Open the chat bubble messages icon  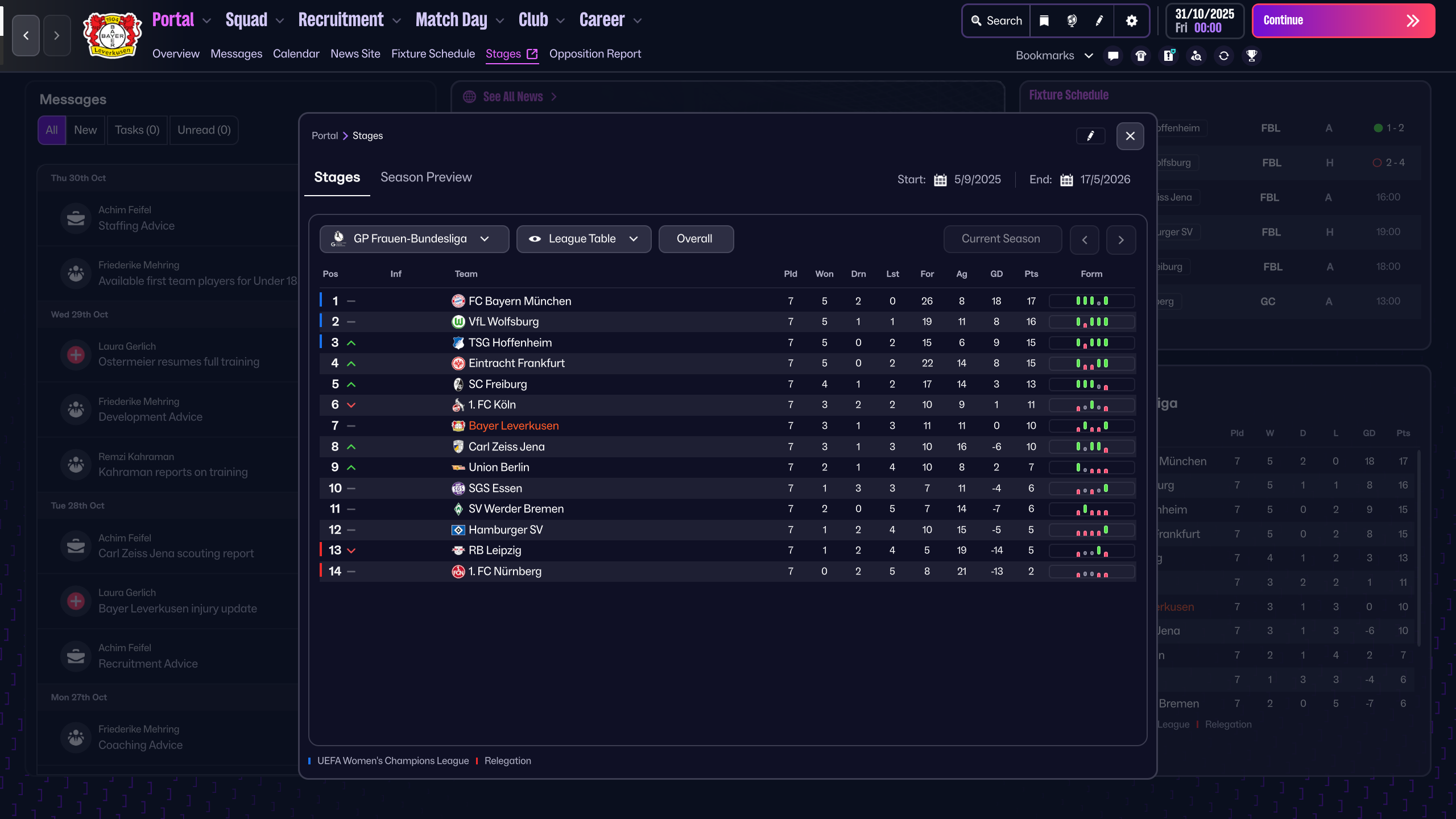pyautogui.click(x=1112, y=55)
